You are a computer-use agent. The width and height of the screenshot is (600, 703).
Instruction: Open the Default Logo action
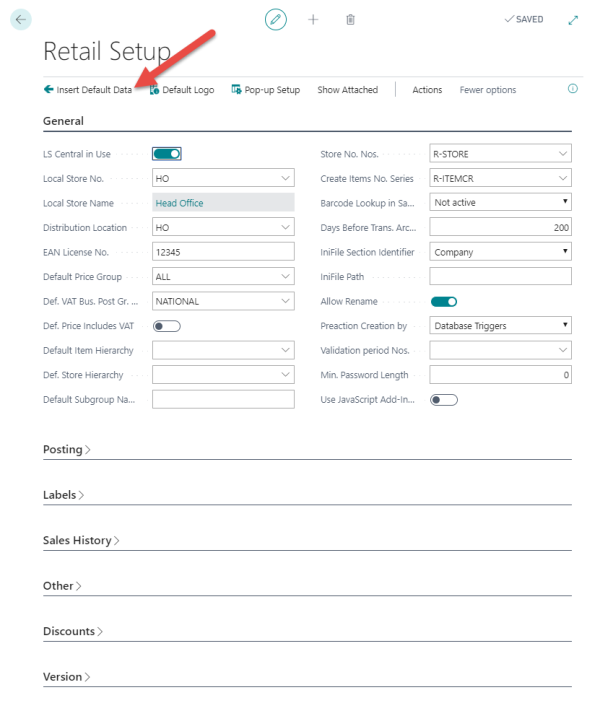182,90
